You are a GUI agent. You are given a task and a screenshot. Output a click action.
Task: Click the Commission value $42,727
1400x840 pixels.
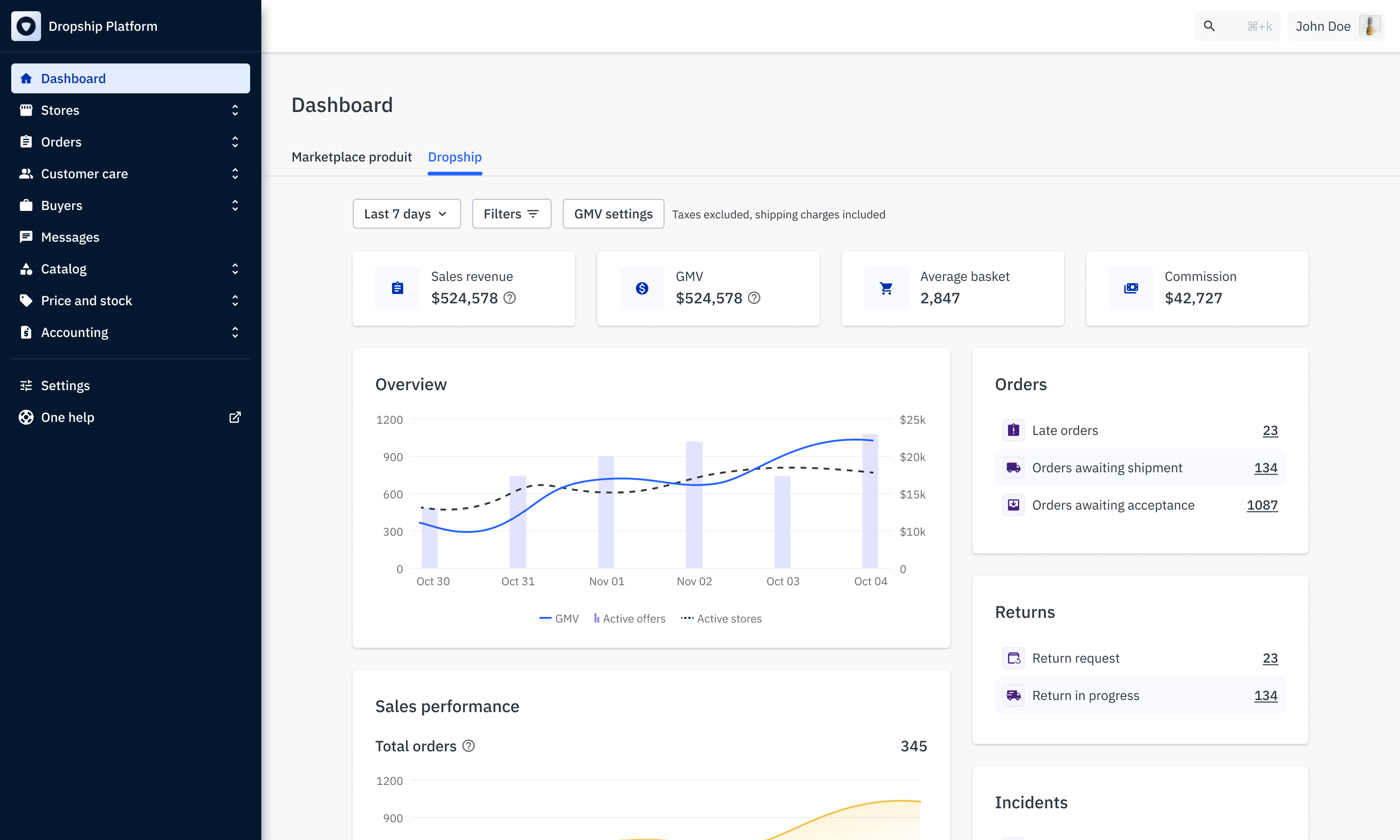[x=1193, y=298]
